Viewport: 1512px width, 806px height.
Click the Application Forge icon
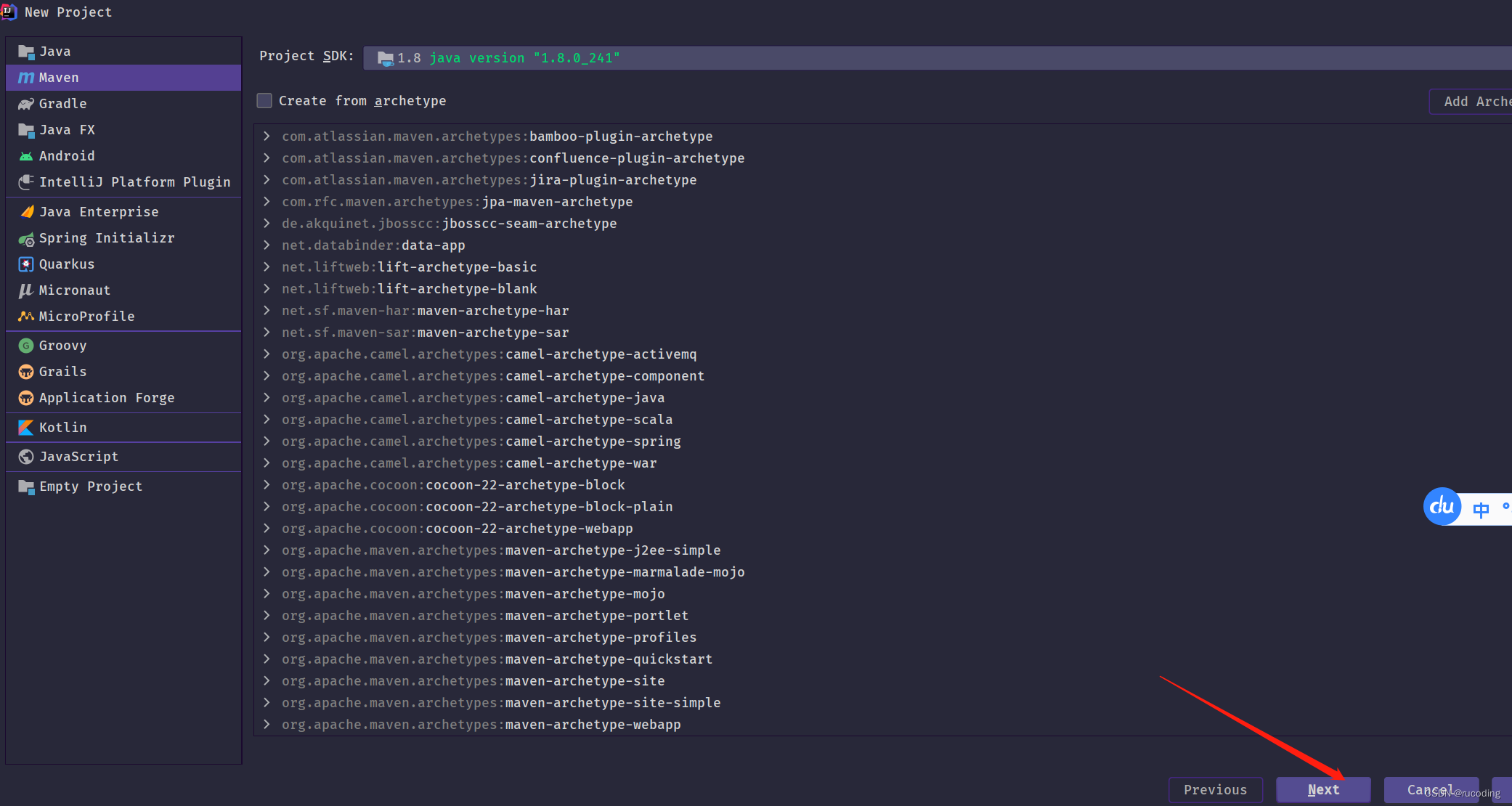click(x=26, y=398)
